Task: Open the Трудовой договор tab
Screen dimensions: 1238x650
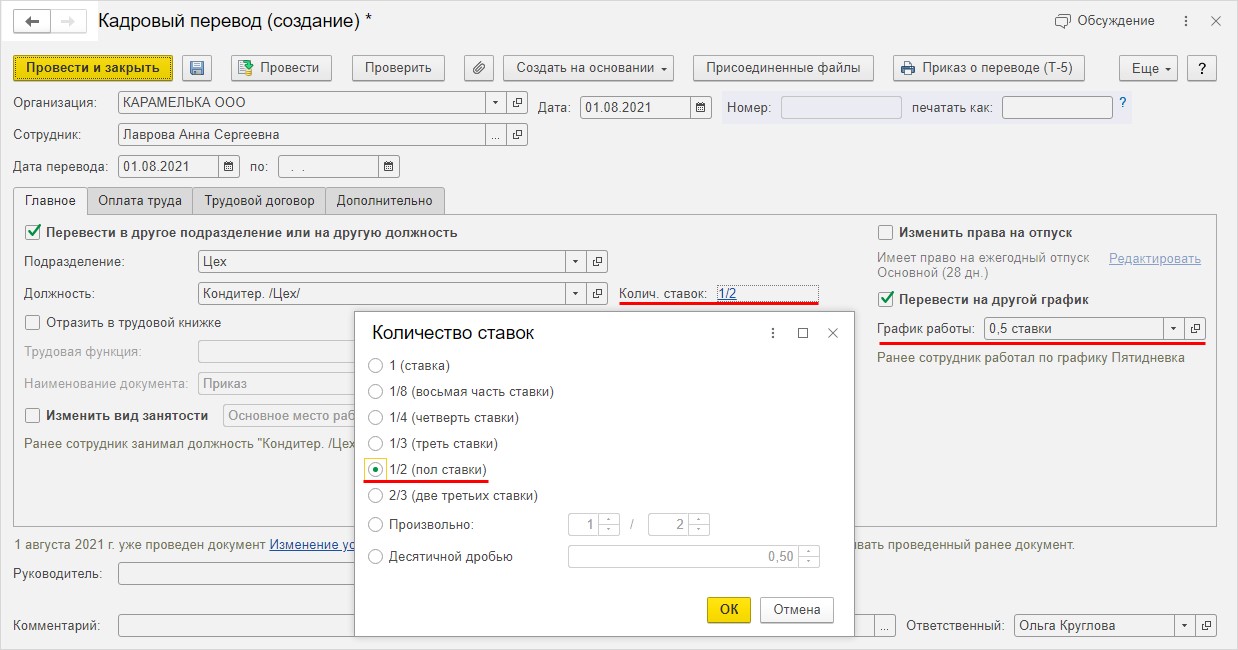Action: click(259, 201)
